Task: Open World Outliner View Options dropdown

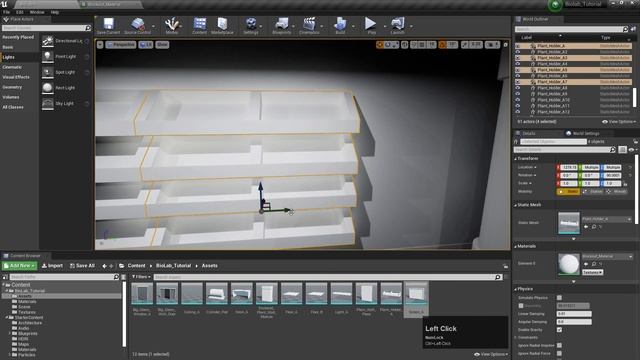Action: coord(619,122)
